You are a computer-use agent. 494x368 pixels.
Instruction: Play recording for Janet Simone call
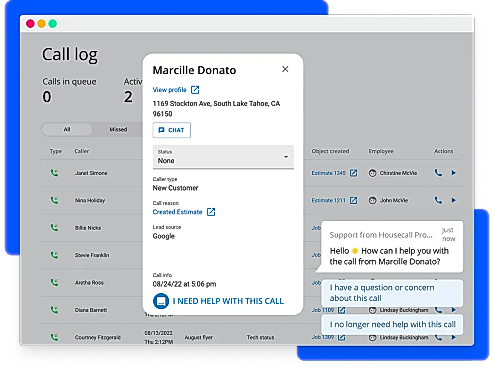click(x=454, y=173)
